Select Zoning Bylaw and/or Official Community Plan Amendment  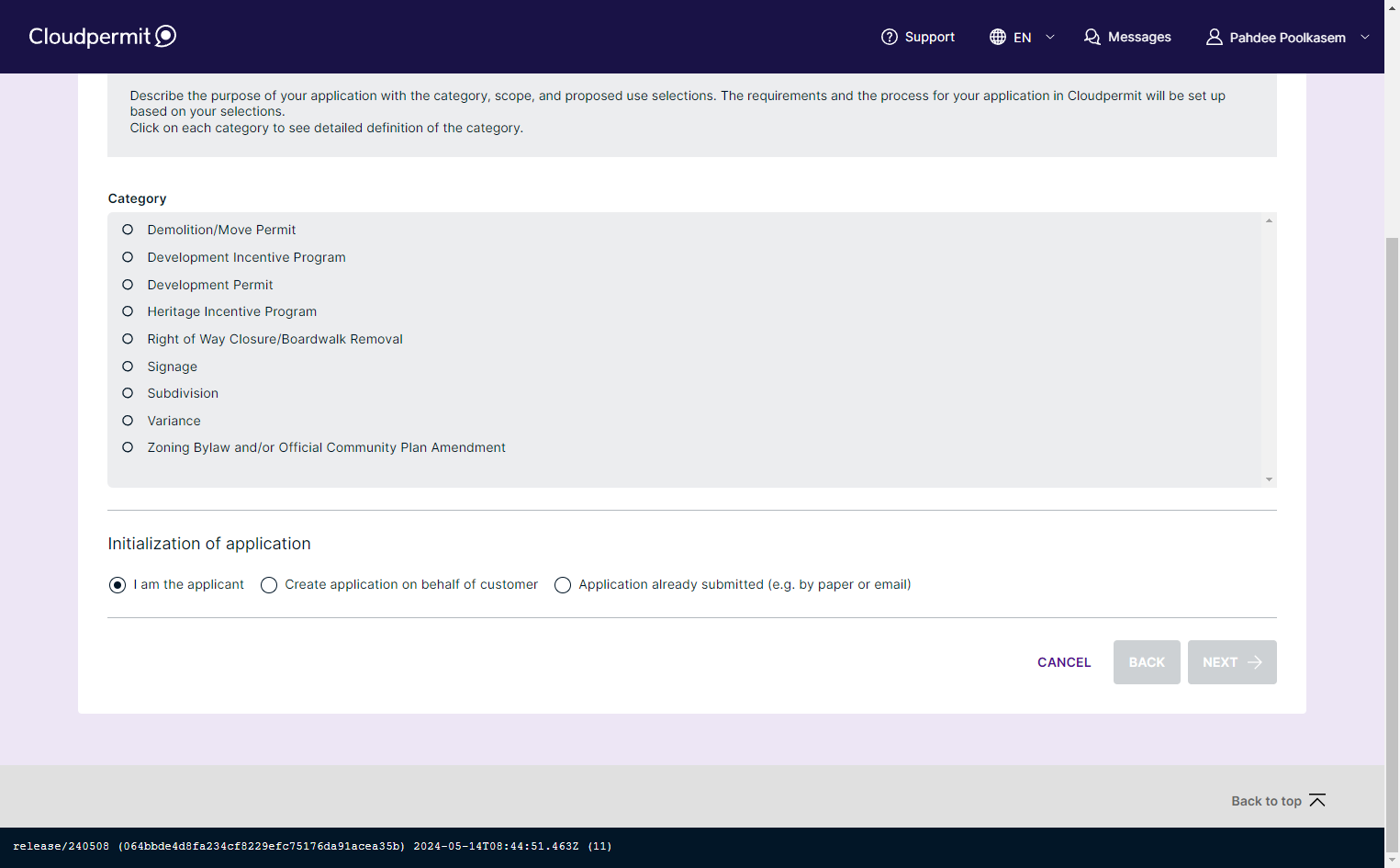point(128,447)
